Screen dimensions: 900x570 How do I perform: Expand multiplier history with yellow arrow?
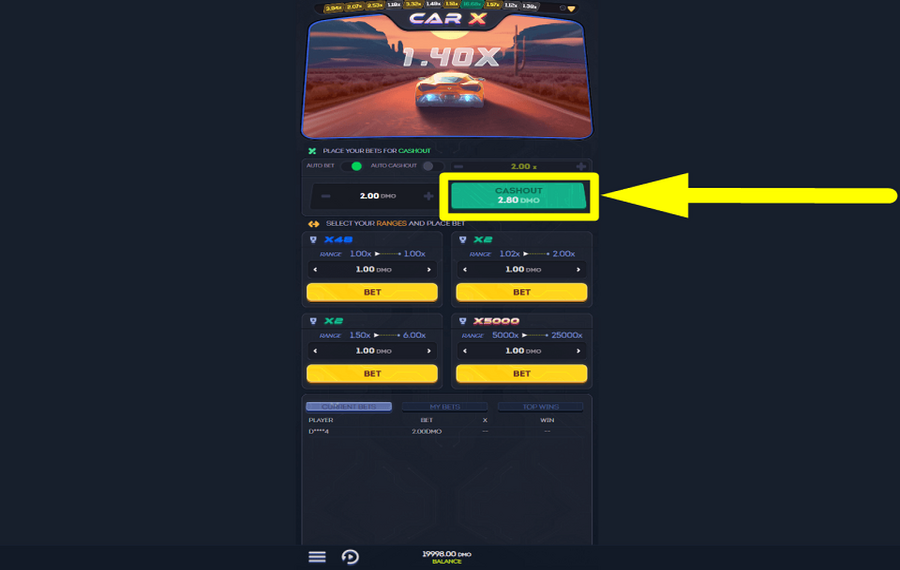coord(571,9)
